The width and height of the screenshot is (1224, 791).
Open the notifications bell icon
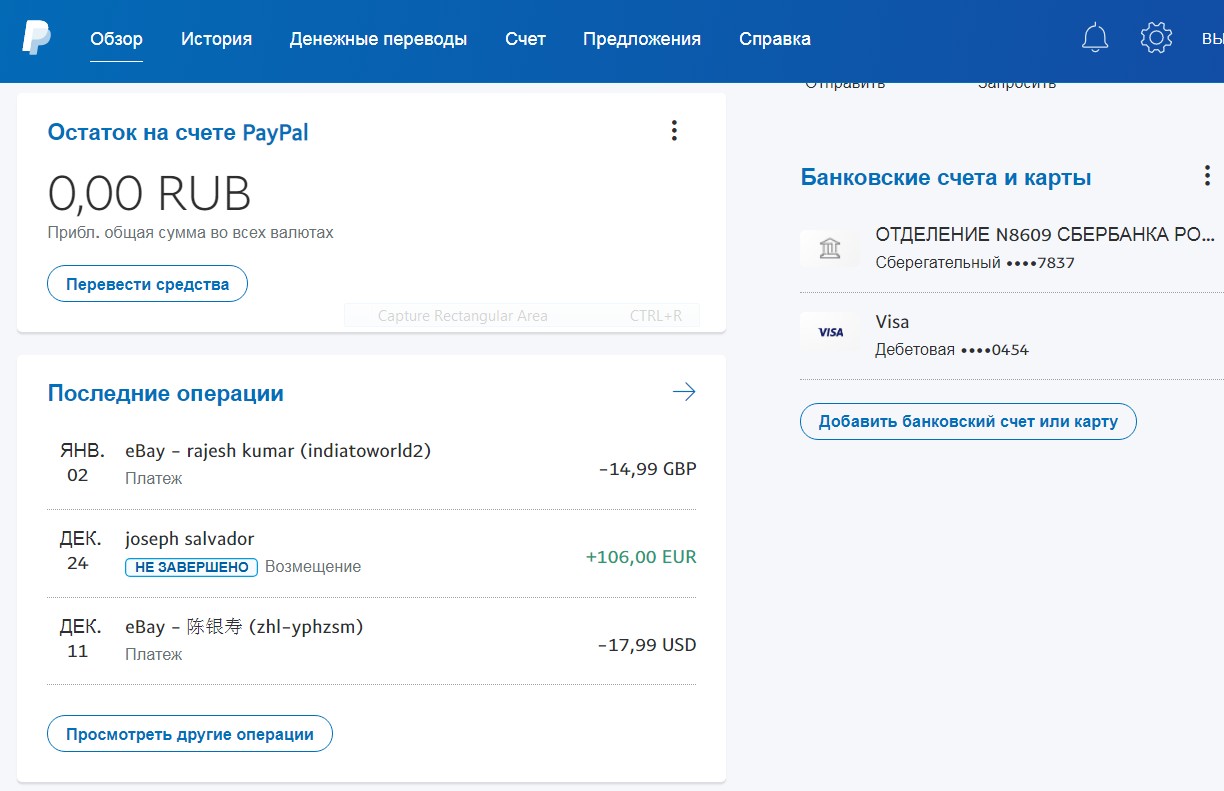pyautogui.click(x=1095, y=38)
